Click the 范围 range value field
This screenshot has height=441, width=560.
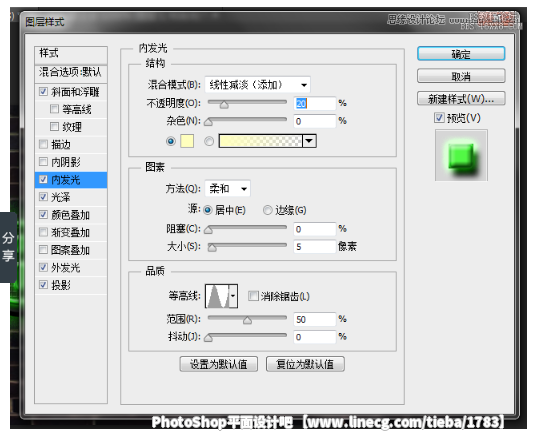tap(314, 319)
